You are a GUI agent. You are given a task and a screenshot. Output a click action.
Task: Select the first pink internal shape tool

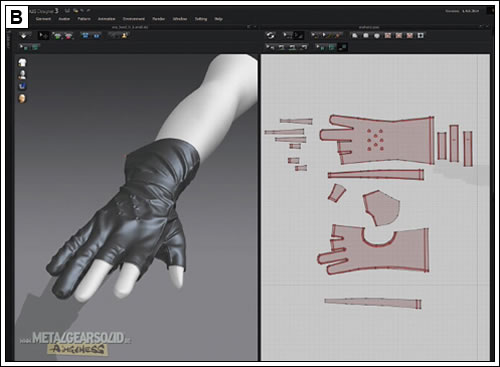point(388,35)
